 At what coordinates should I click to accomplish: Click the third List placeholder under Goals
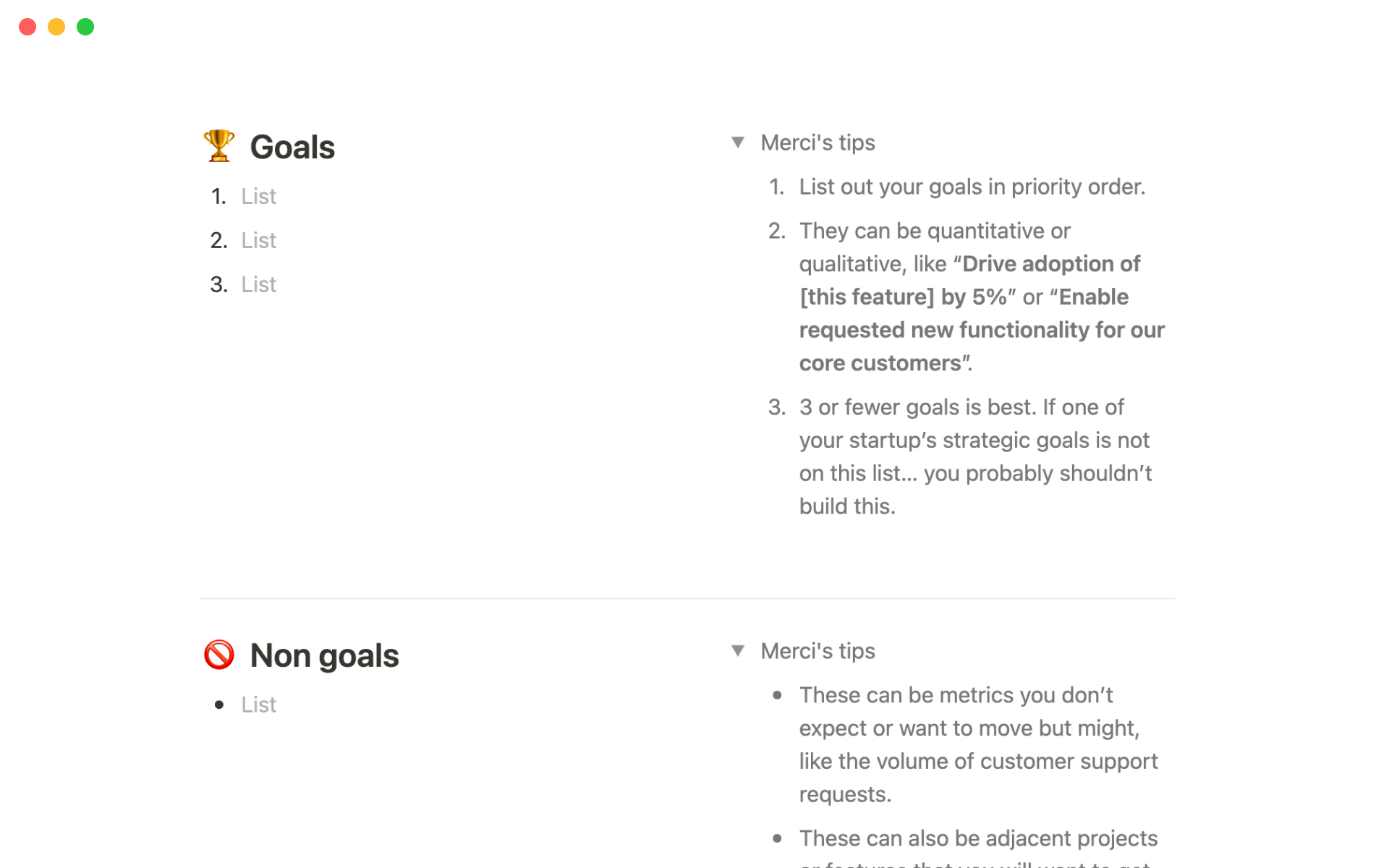tap(258, 284)
